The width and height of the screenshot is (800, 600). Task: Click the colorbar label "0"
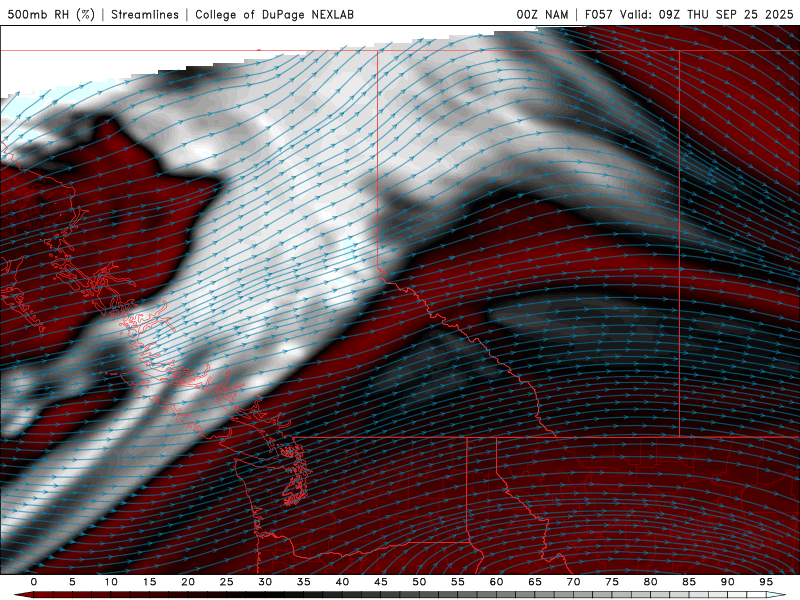[34, 582]
